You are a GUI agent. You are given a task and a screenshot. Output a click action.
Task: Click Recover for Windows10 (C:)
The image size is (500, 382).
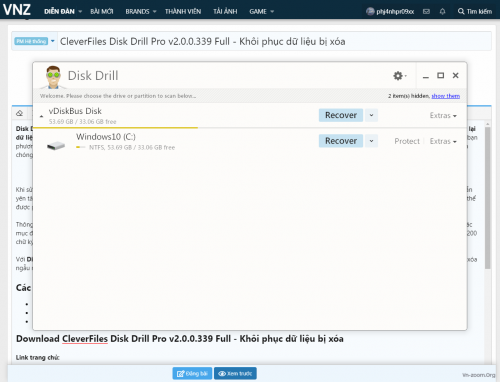tap(341, 141)
